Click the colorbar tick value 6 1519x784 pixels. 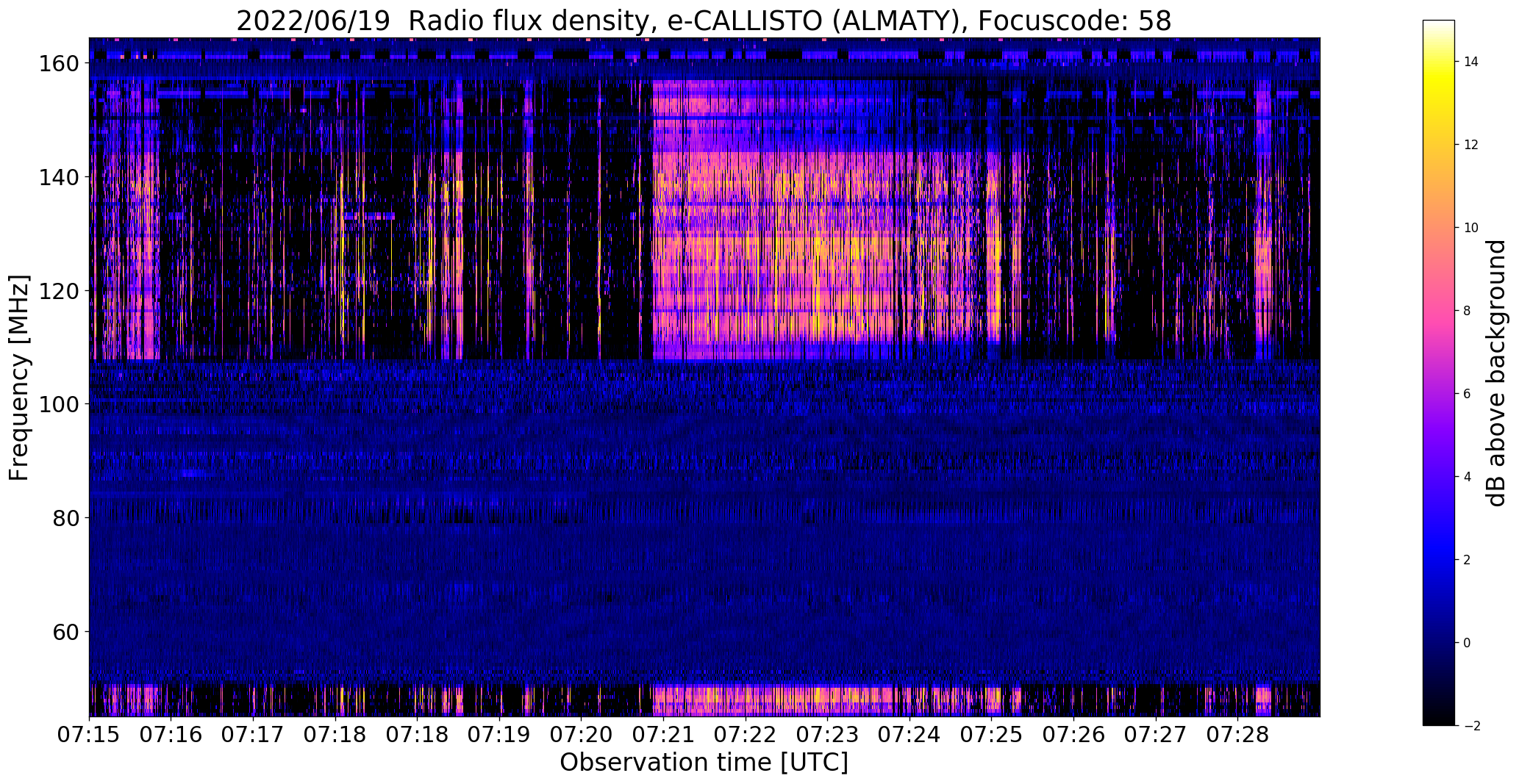1468,394
